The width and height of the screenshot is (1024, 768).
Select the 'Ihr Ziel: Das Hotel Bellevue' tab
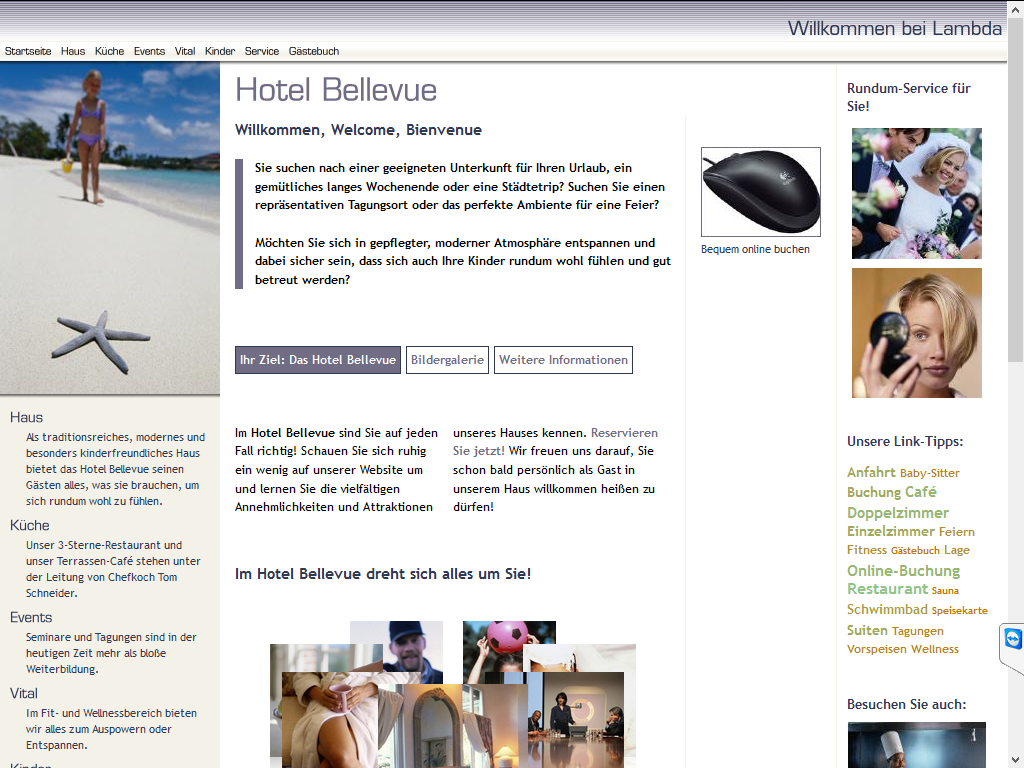[318, 360]
